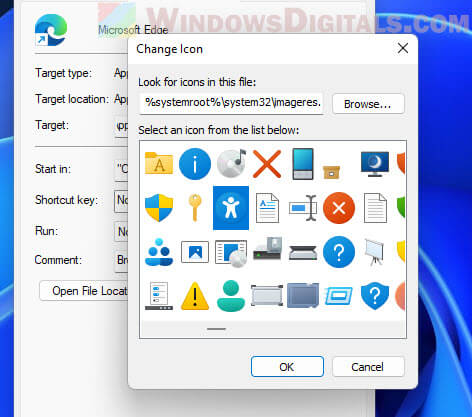472x417 pixels.
Task: Click the Browse... button
Action: coord(368,104)
